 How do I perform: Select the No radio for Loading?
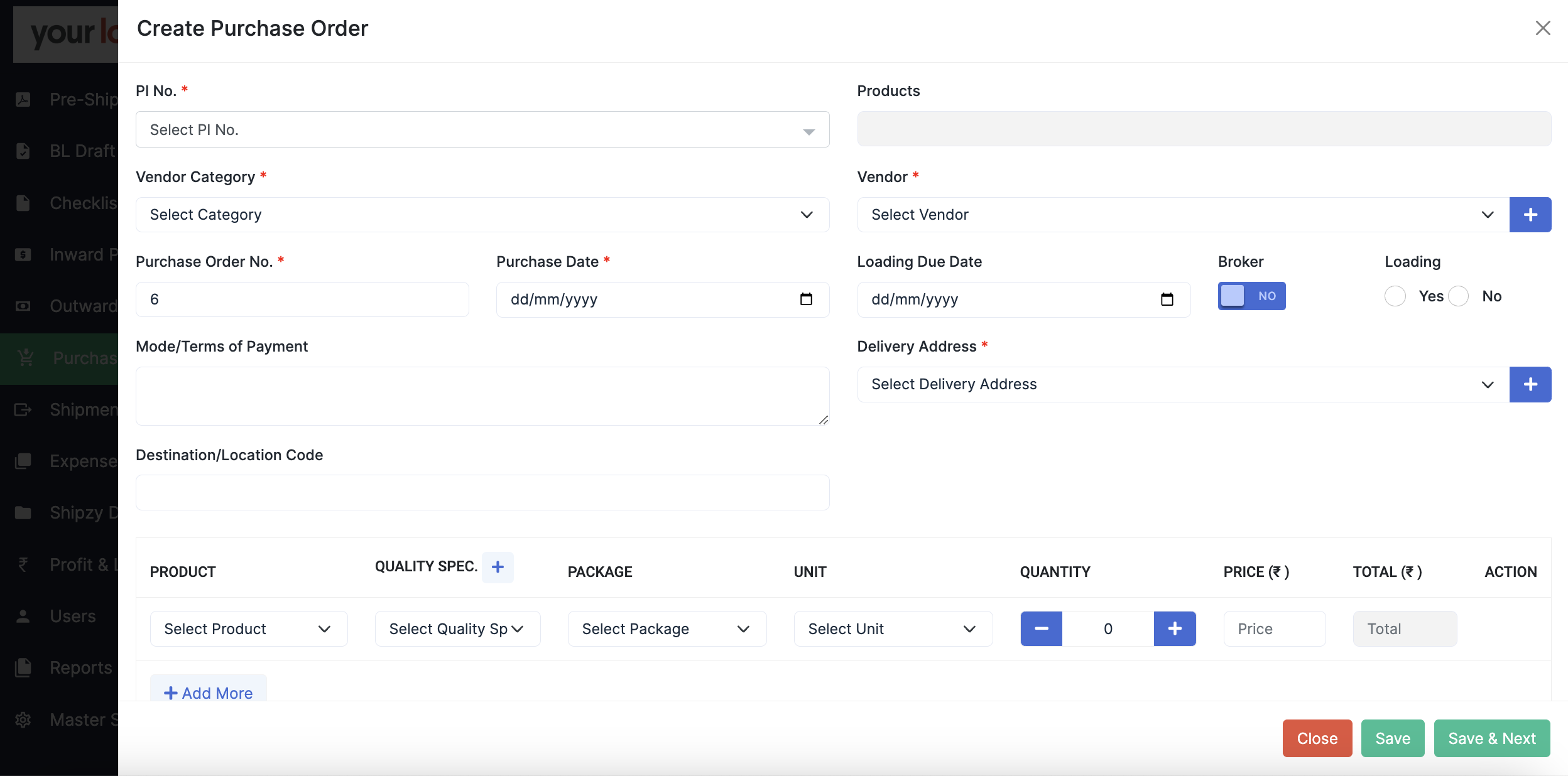[x=1458, y=296]
